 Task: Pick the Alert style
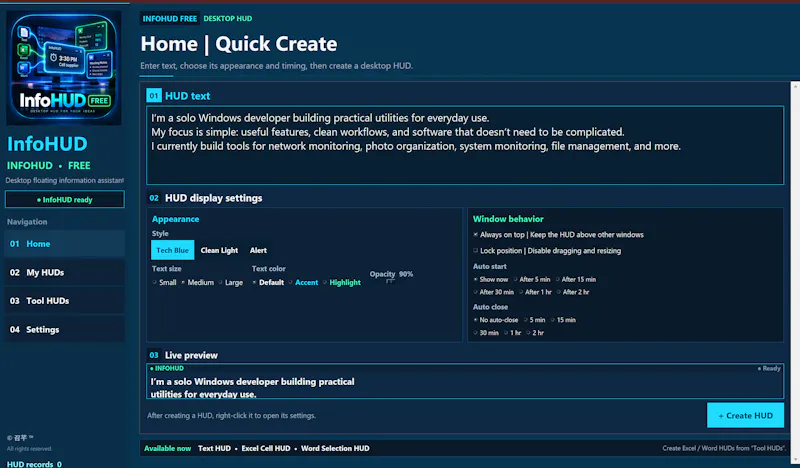[258, 250]
